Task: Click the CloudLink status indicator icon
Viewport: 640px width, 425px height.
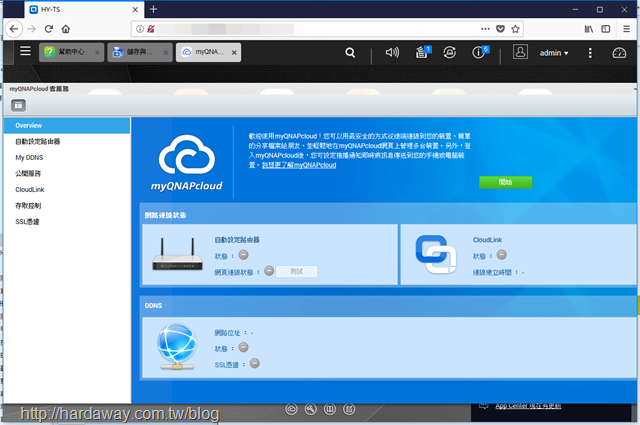Action: [x=502, y=255]
